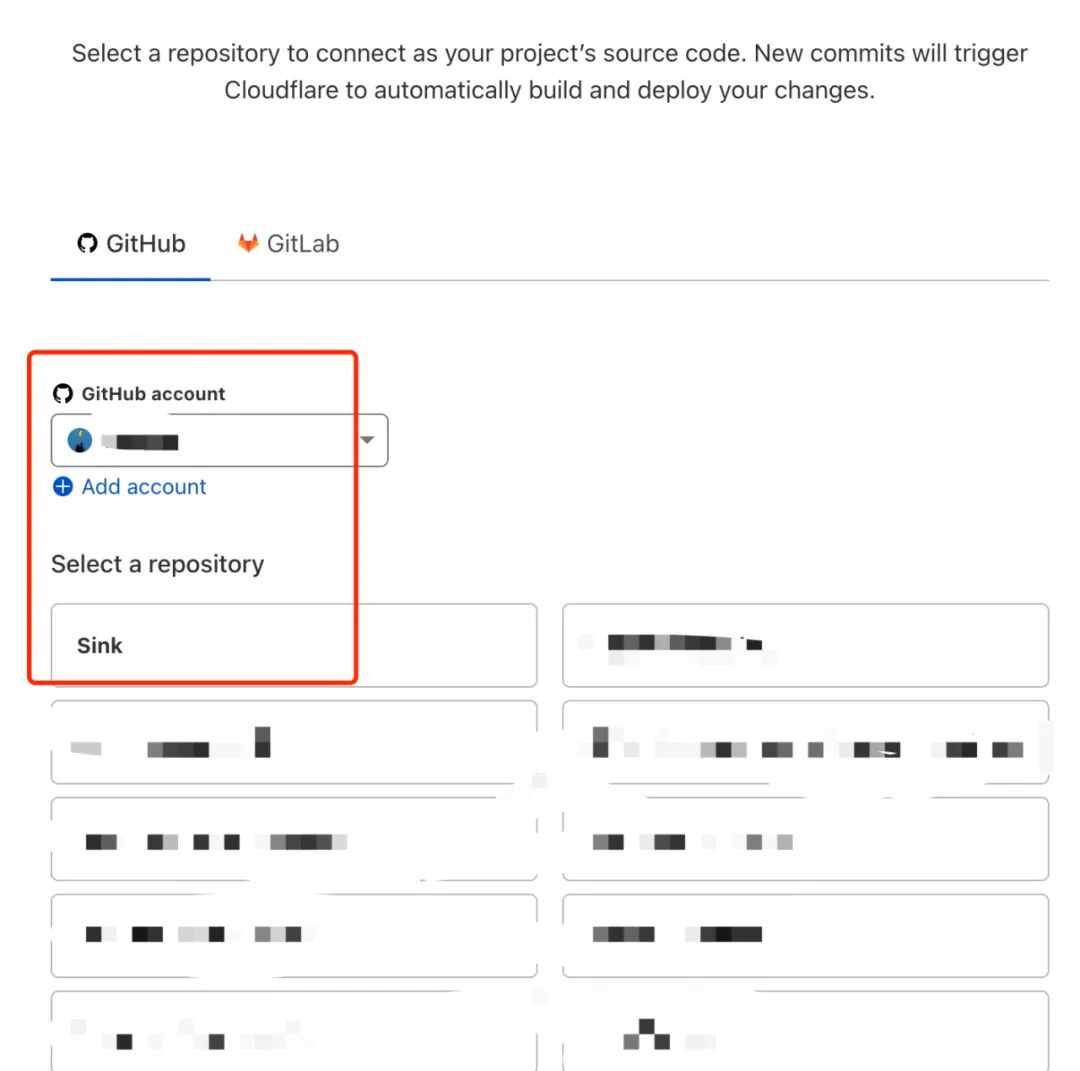Choose the third-row repository in the left column
Viewport: 1080px width, 1071px height.
pos(294,839)
